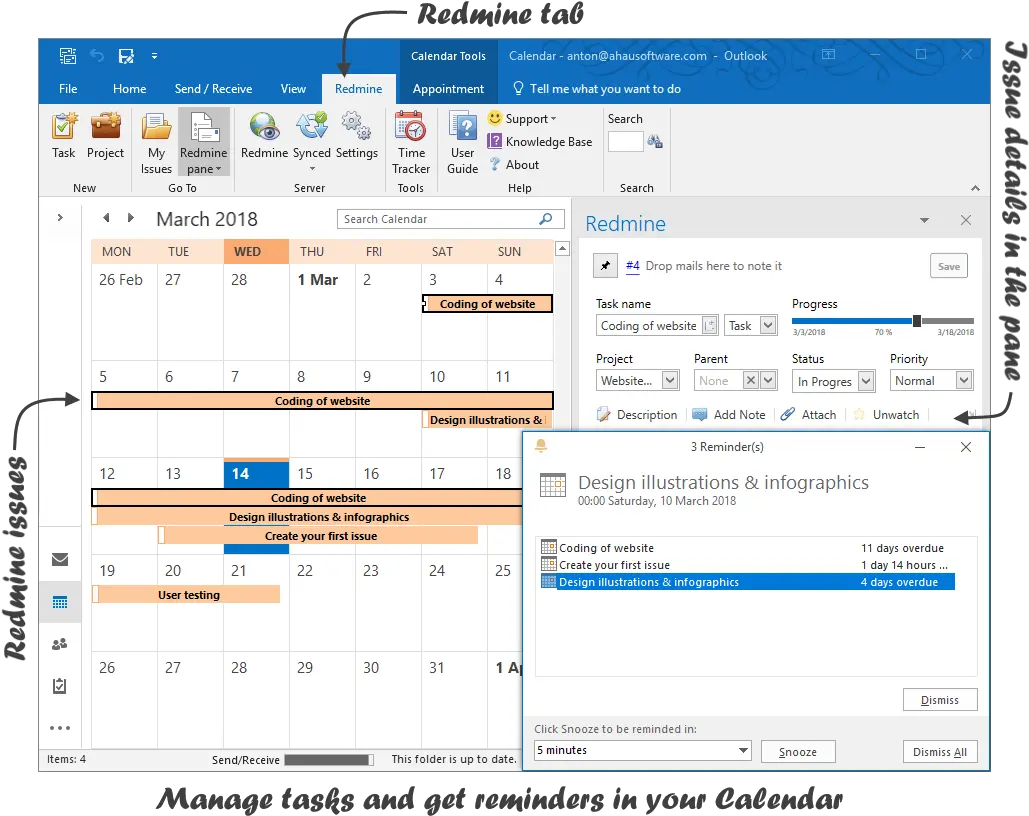This screenshot has width=1029, height=816.
Task: Click Tell me what you want to do
Action: point(597,89)
